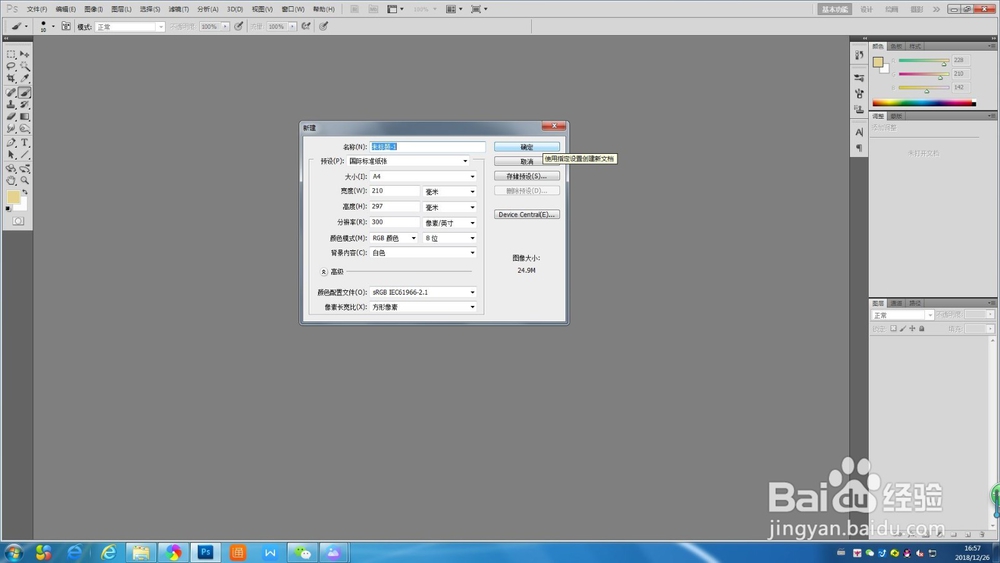Open the height unit dropdown
The image size is (1000, 563).
[450, 207]
